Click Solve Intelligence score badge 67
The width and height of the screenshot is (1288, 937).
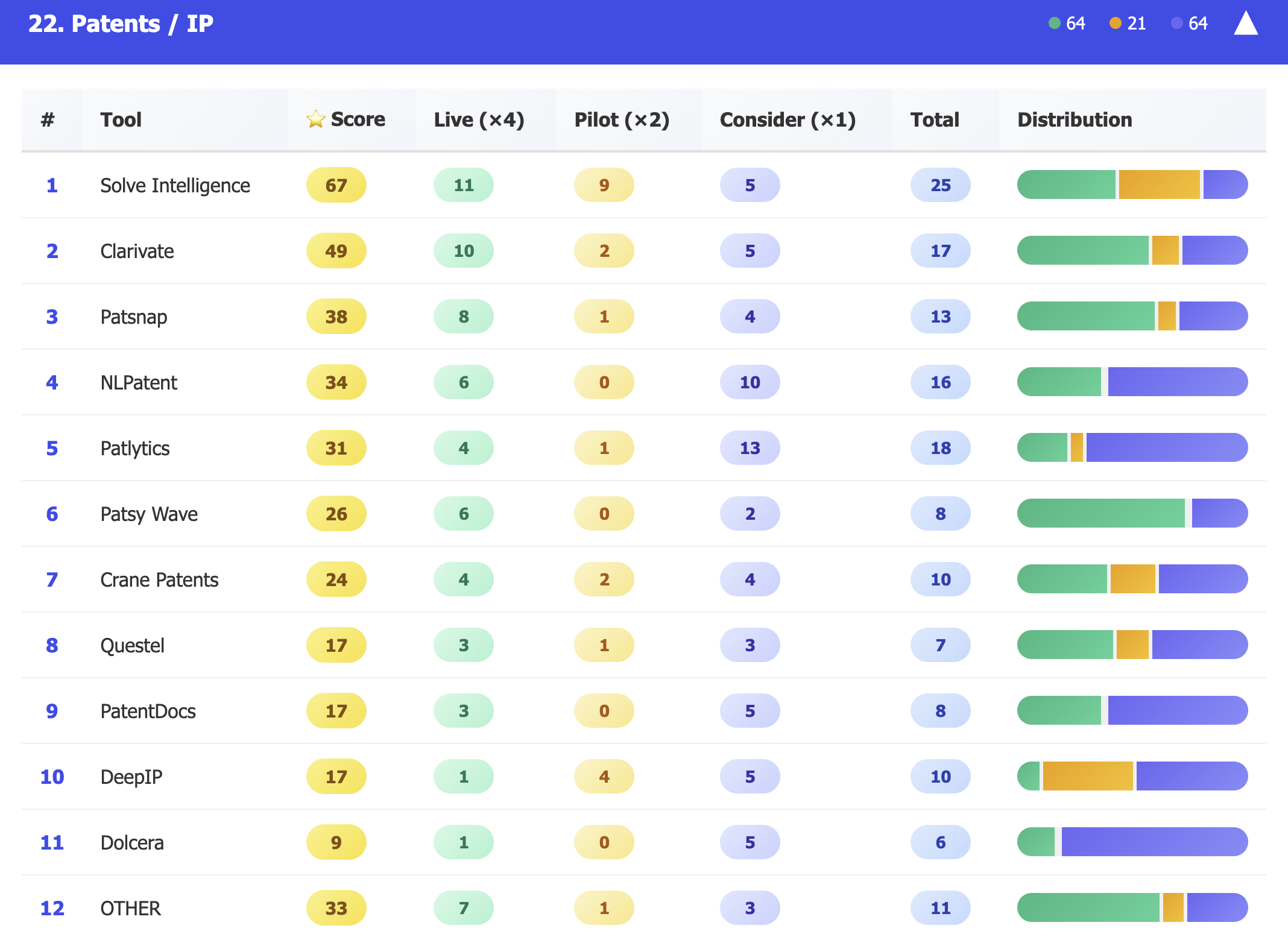(x=336, y=185)
